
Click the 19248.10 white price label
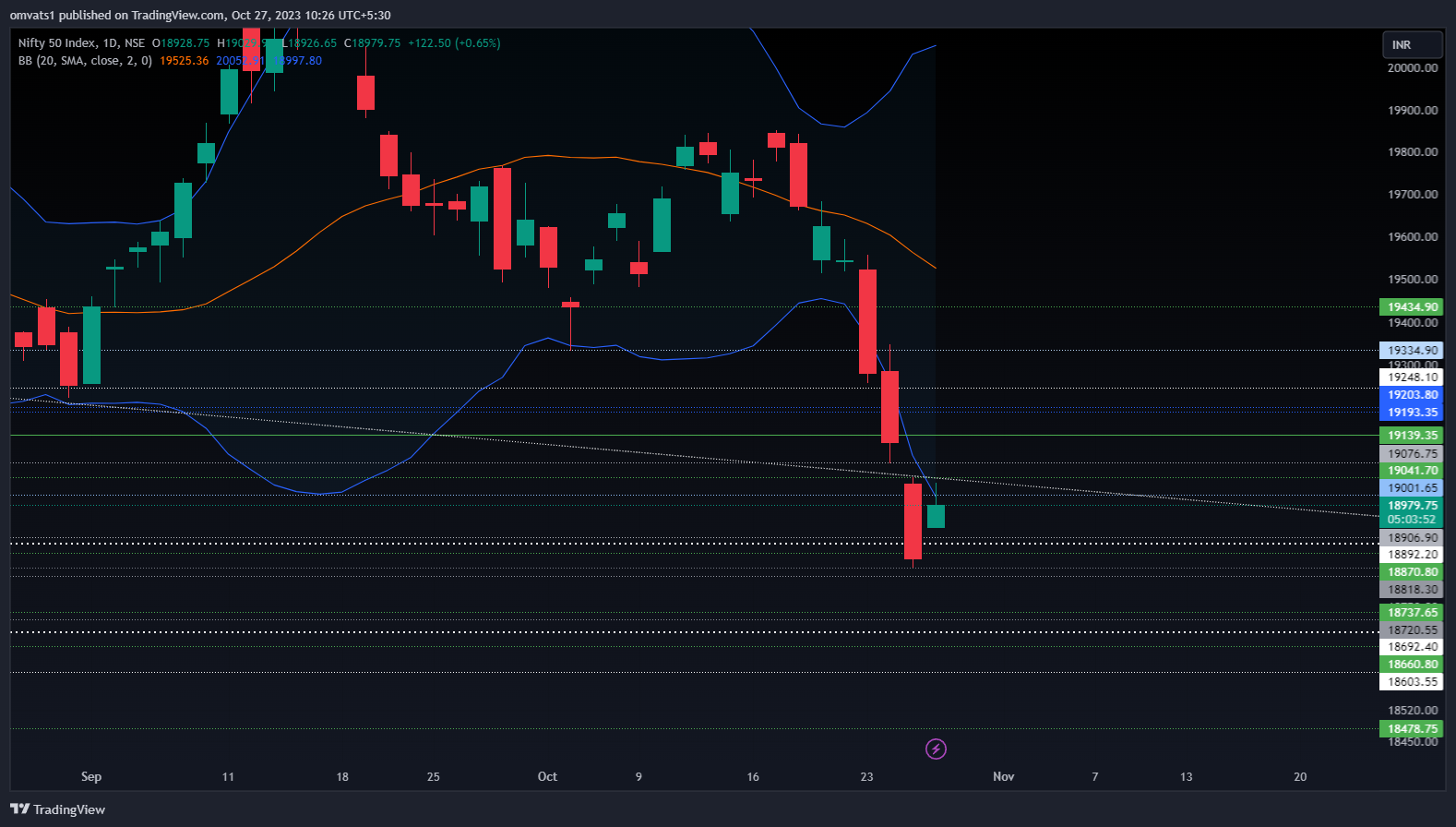point(1412,378)
